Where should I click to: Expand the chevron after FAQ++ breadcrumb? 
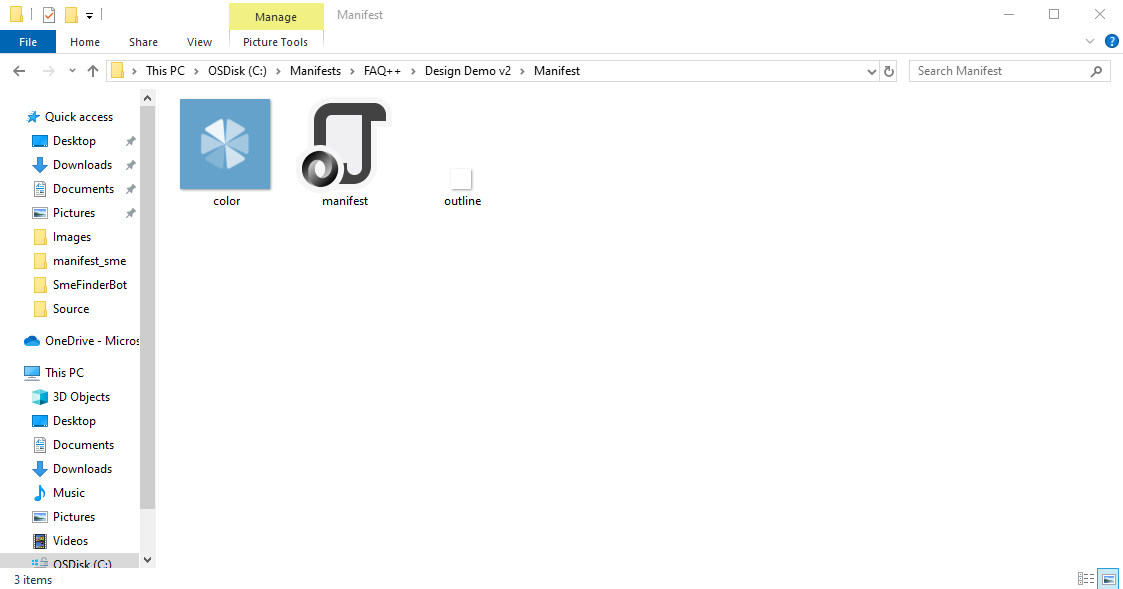coord(413,71)
